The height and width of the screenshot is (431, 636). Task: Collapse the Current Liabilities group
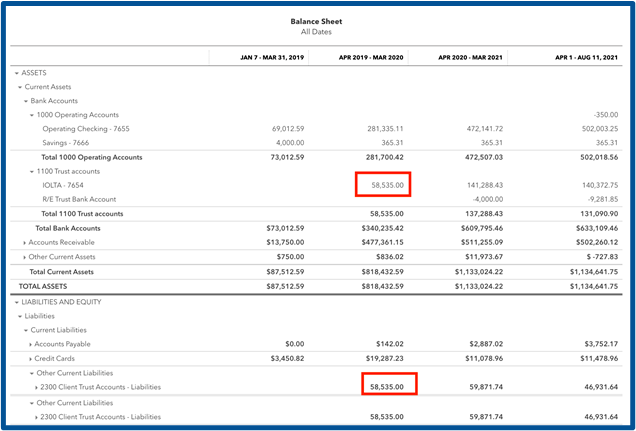coord(26,330)
